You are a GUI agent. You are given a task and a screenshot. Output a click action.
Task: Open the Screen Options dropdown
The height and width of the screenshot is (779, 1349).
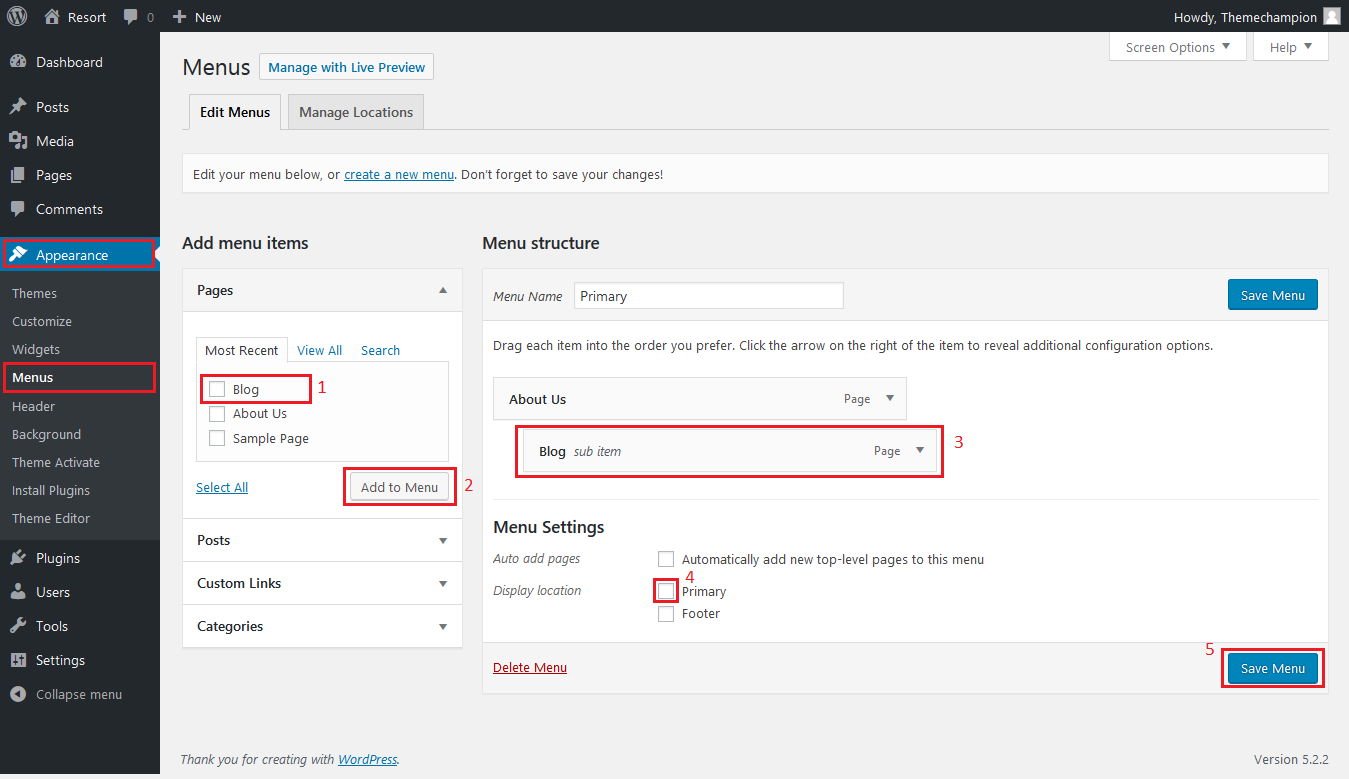coord(1178,47)
